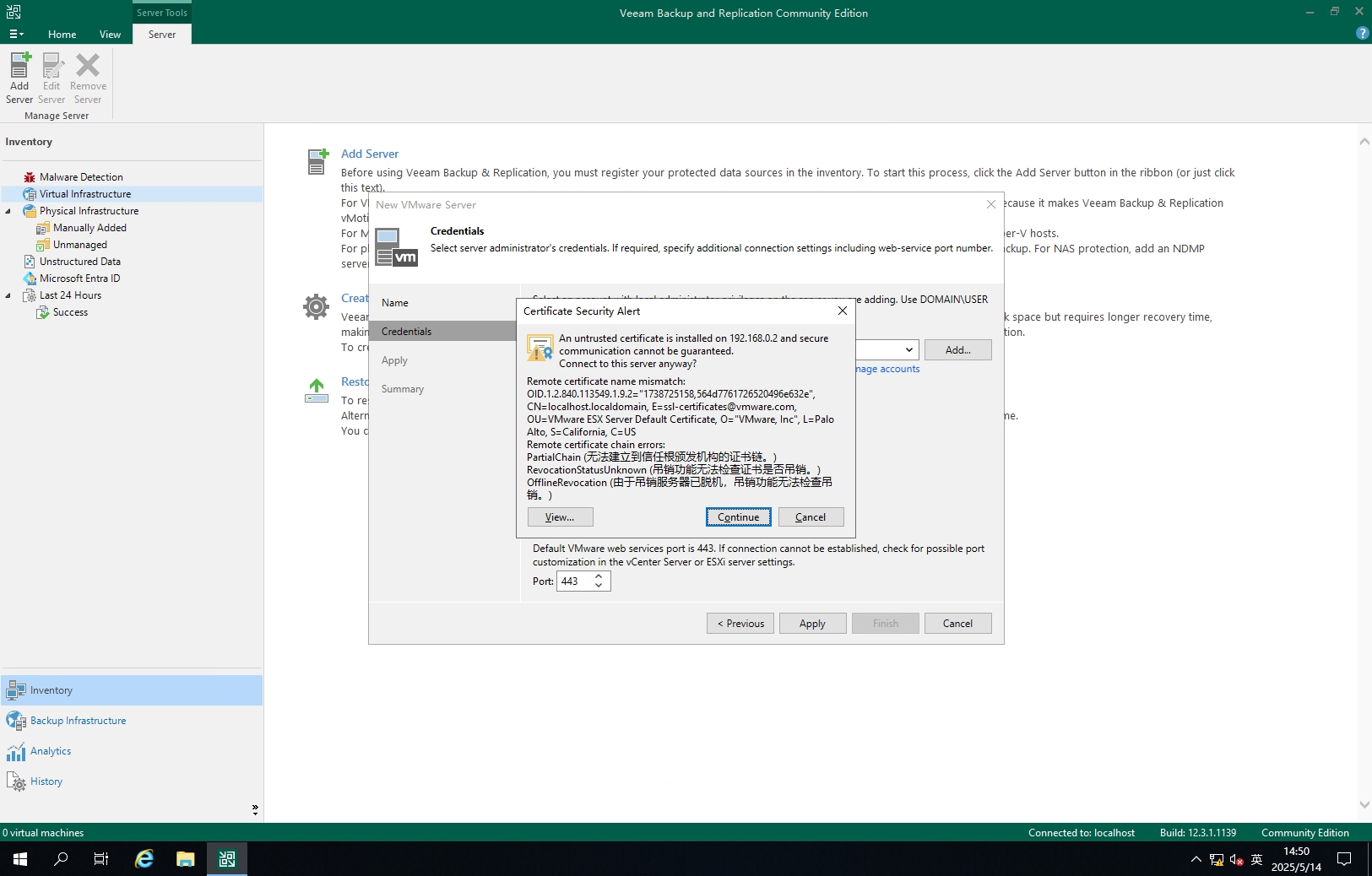Open the History view
Screen dimensions: 1372x876
click(46, 781)
